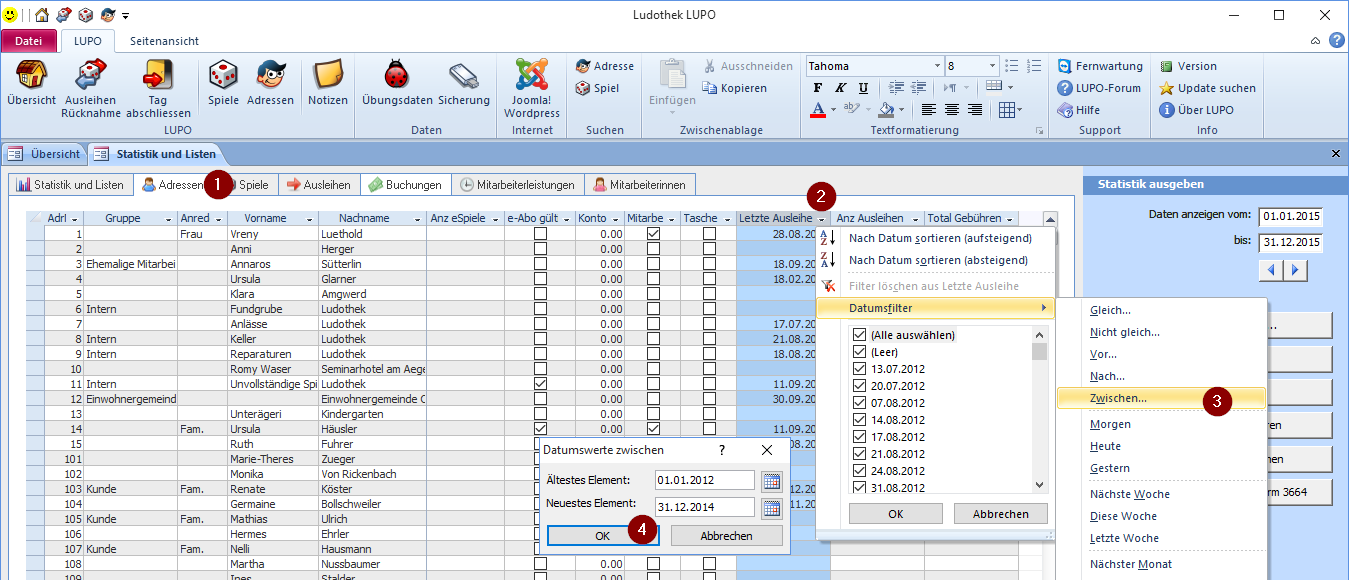This screenshot has height=580, width=1349.
Task: Open Joomla! Wordpress icon
Action: click(x=532, y=88)
